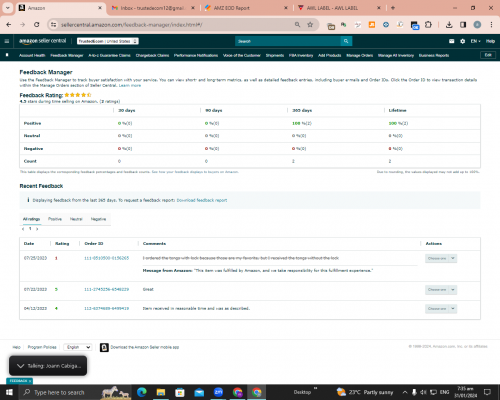Viewport: 500px width, 400px height.
Task: Click the zoom magnifier icon in address bar
Action: tap(297, 24)
